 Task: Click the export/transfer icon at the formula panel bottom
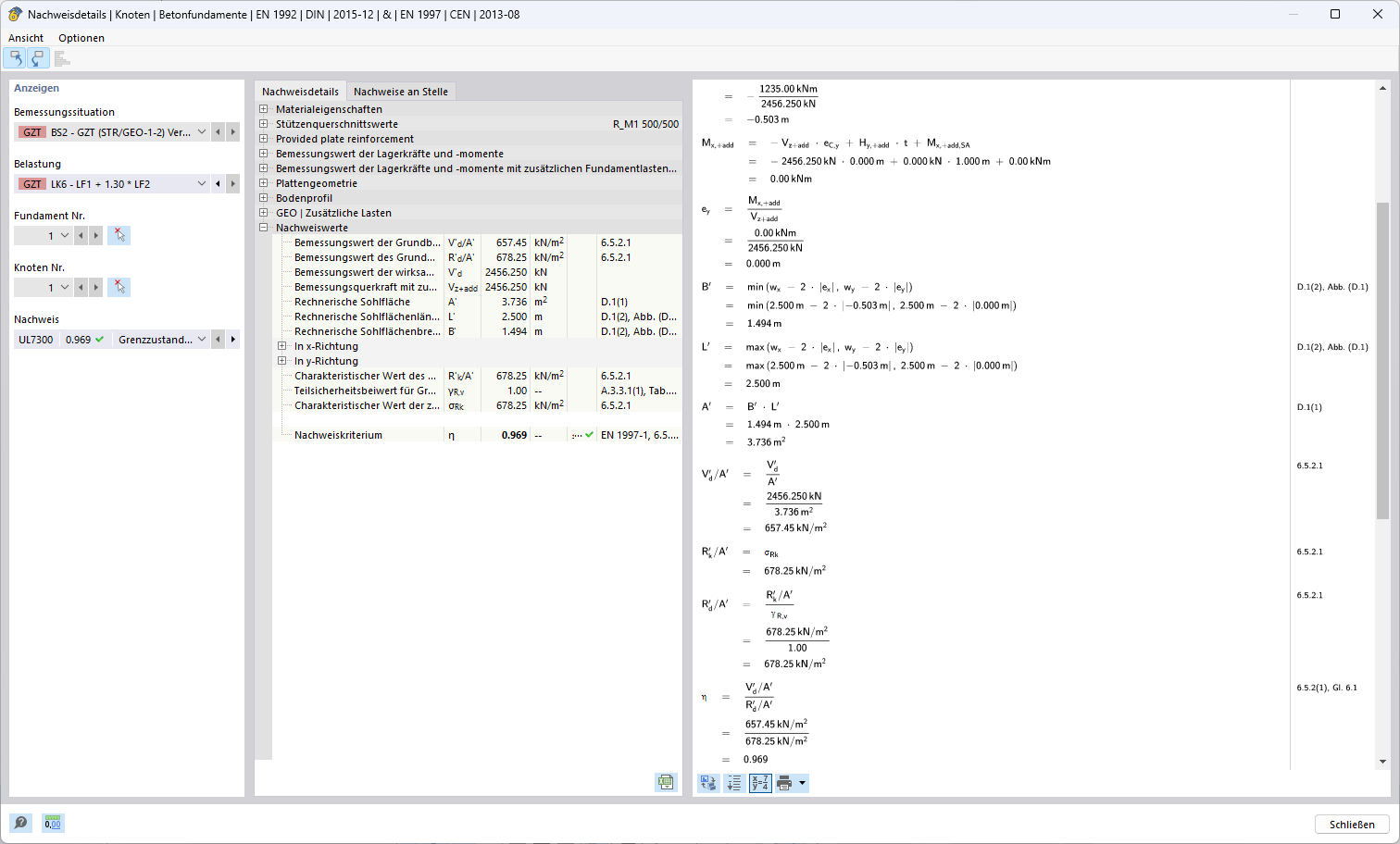(x=707, y=783)
